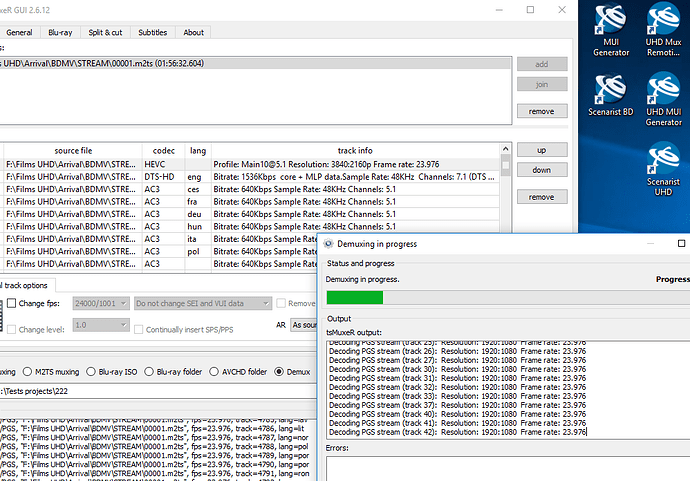Launch the Scenarist BD desktop icon

click(611, 95)
